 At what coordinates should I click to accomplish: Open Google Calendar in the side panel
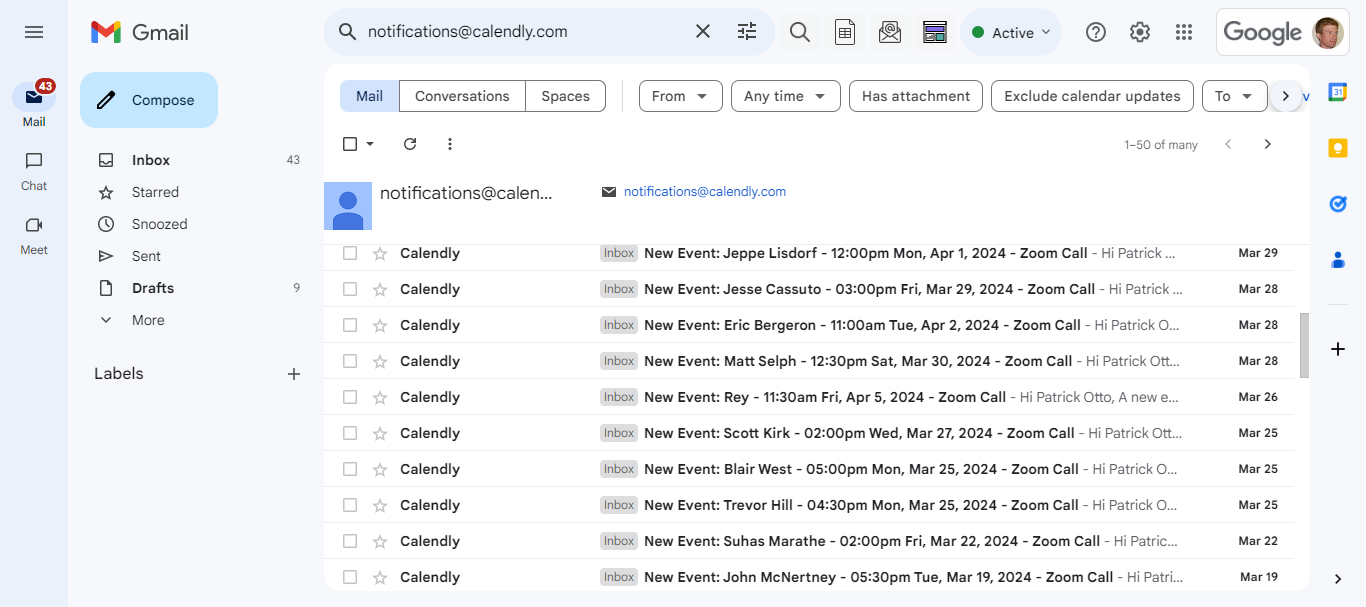(x=1338, y=92)
